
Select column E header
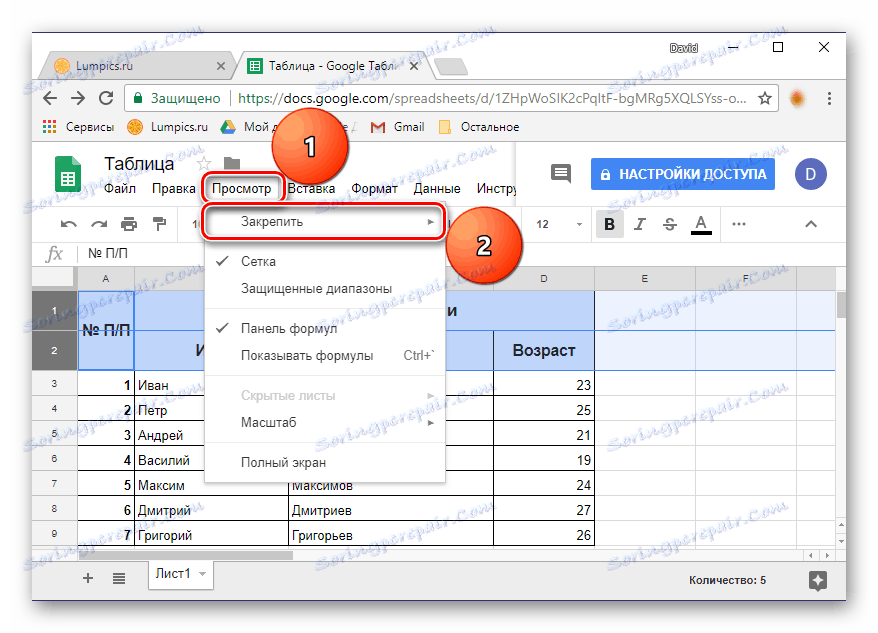tap(645, 278)
